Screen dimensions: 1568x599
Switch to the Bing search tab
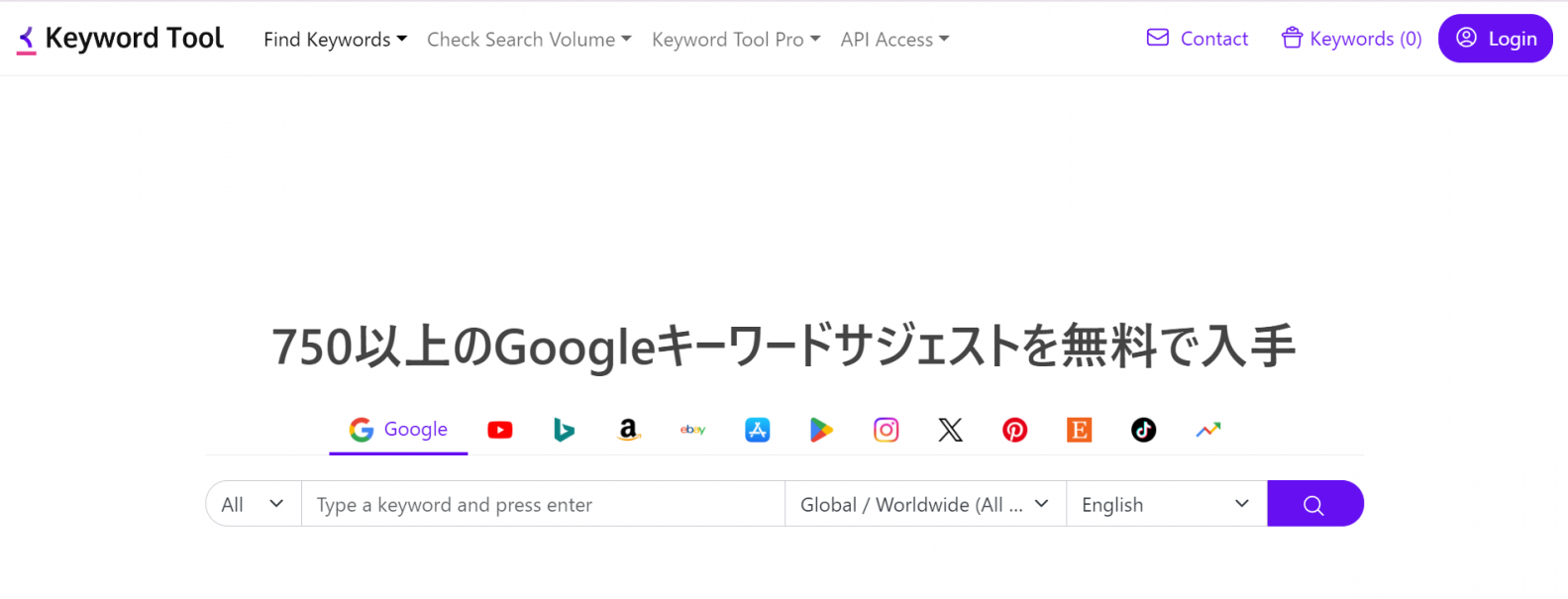pos(564,430)
